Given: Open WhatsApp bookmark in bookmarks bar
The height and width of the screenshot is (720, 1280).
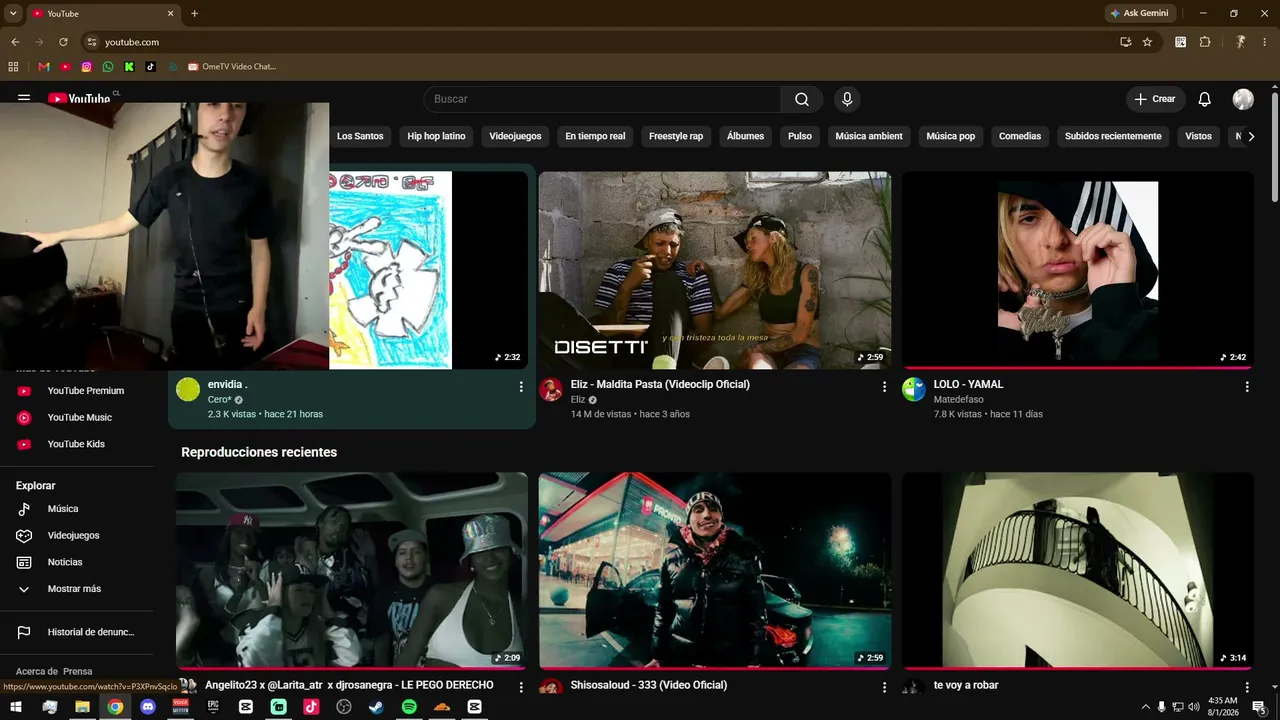Looking at the screenshot, I should coord(108,67).
